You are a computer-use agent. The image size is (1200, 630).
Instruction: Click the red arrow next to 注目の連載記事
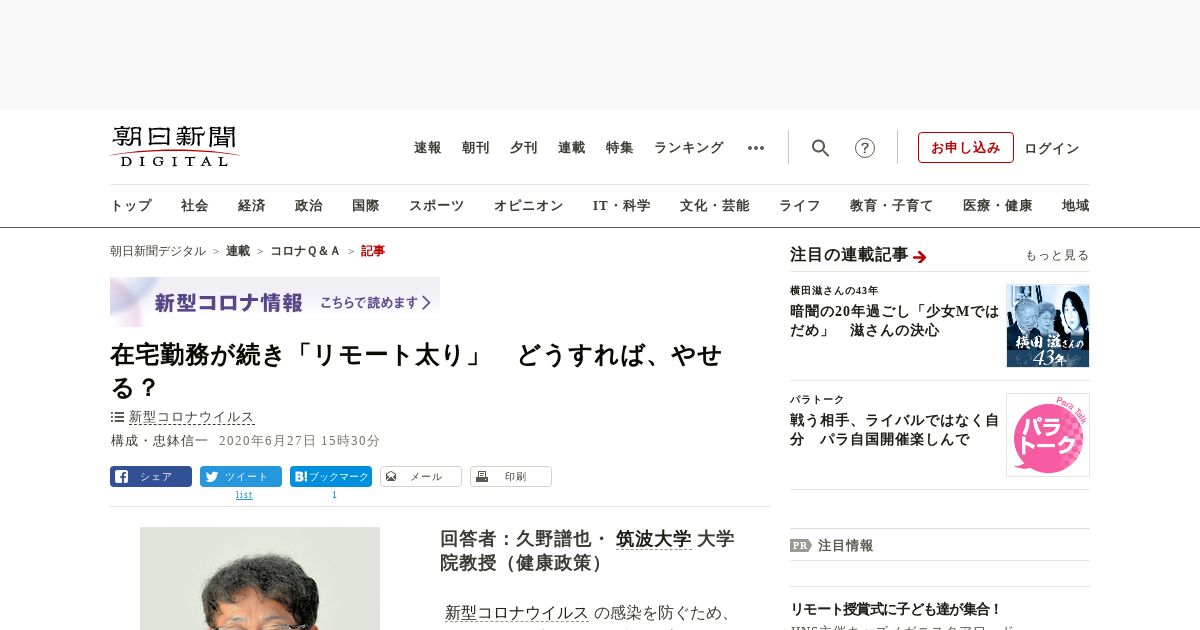[x=920, y=257]
